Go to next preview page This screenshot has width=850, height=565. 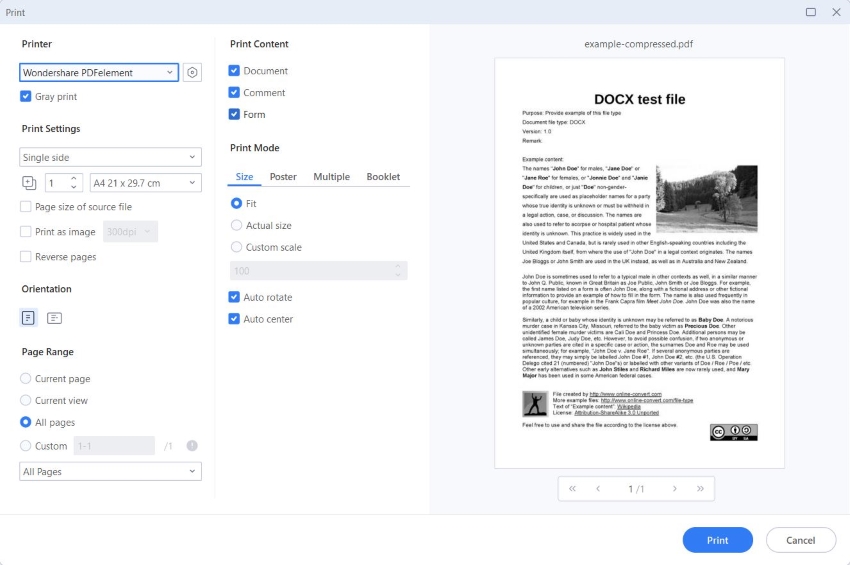[674, 489]
